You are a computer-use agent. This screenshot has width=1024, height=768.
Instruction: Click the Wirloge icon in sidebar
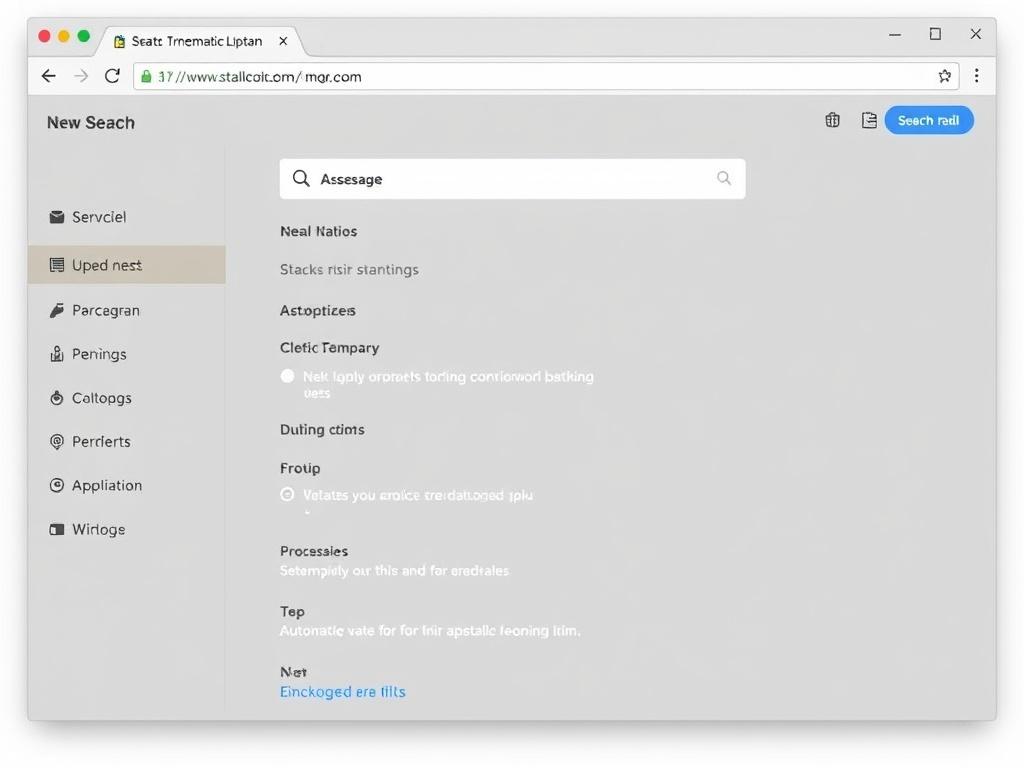[57, 529]
